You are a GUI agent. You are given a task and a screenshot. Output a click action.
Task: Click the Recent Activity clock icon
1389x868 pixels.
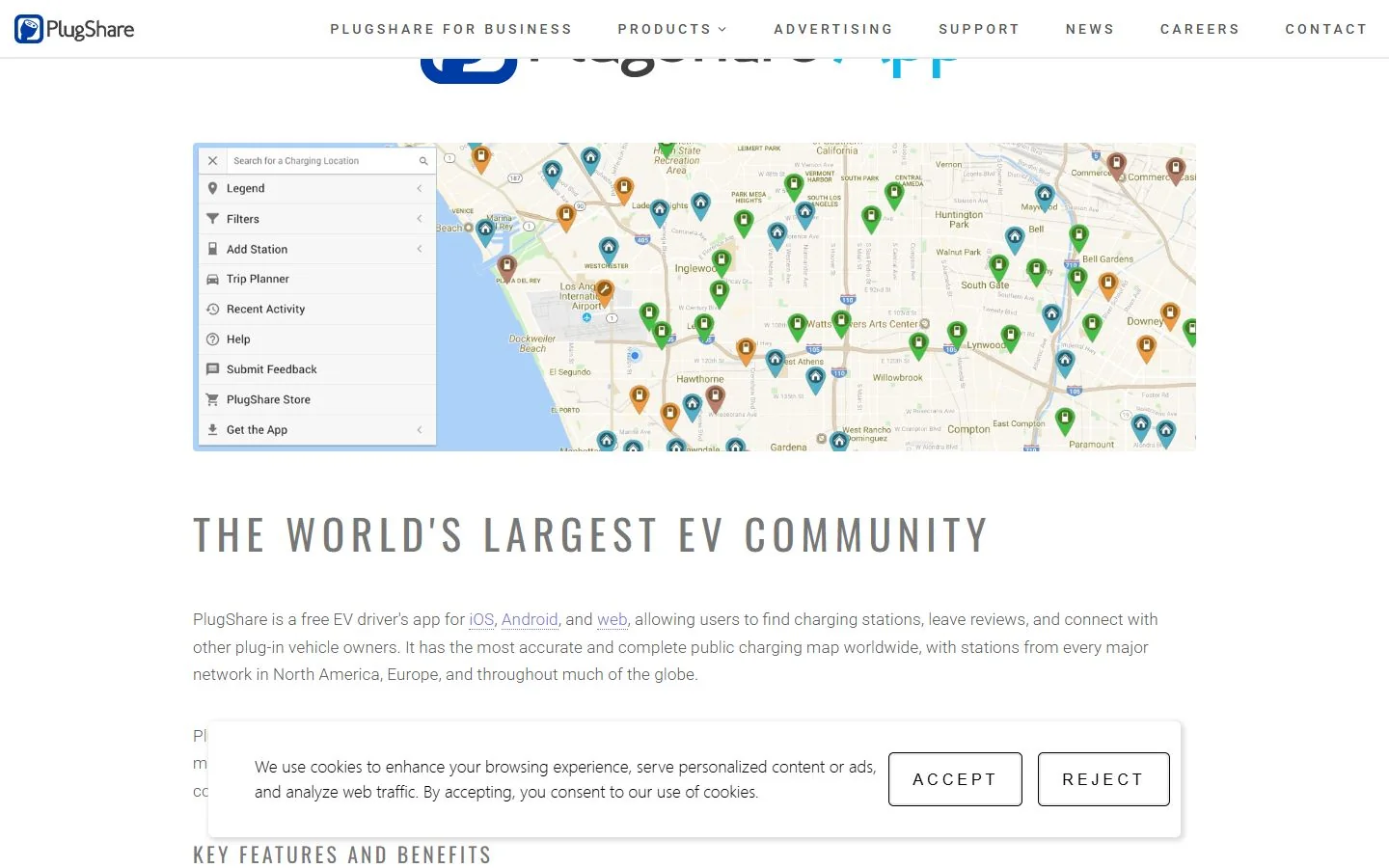[212, 309]
